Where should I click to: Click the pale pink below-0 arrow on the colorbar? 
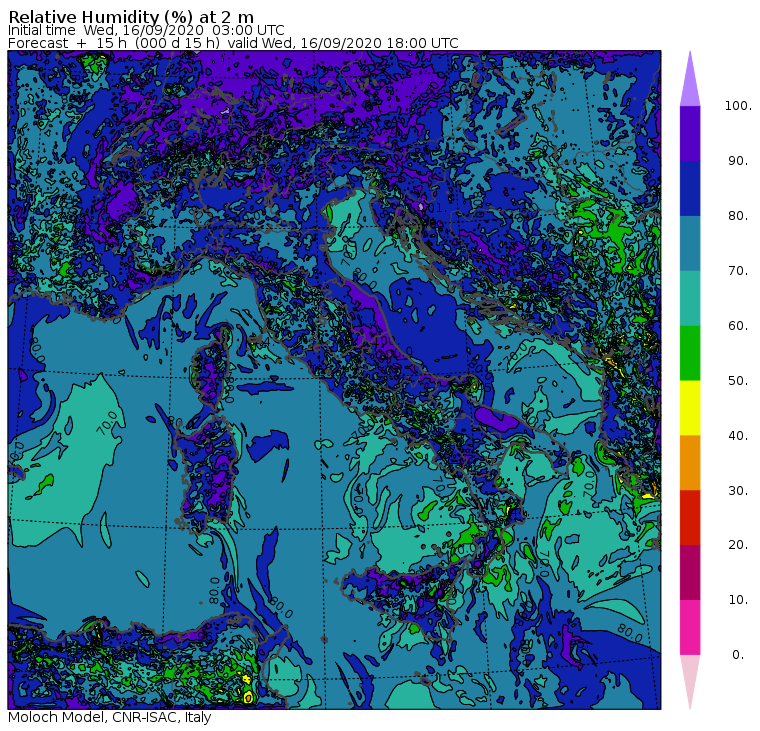[x=690, y=682]
